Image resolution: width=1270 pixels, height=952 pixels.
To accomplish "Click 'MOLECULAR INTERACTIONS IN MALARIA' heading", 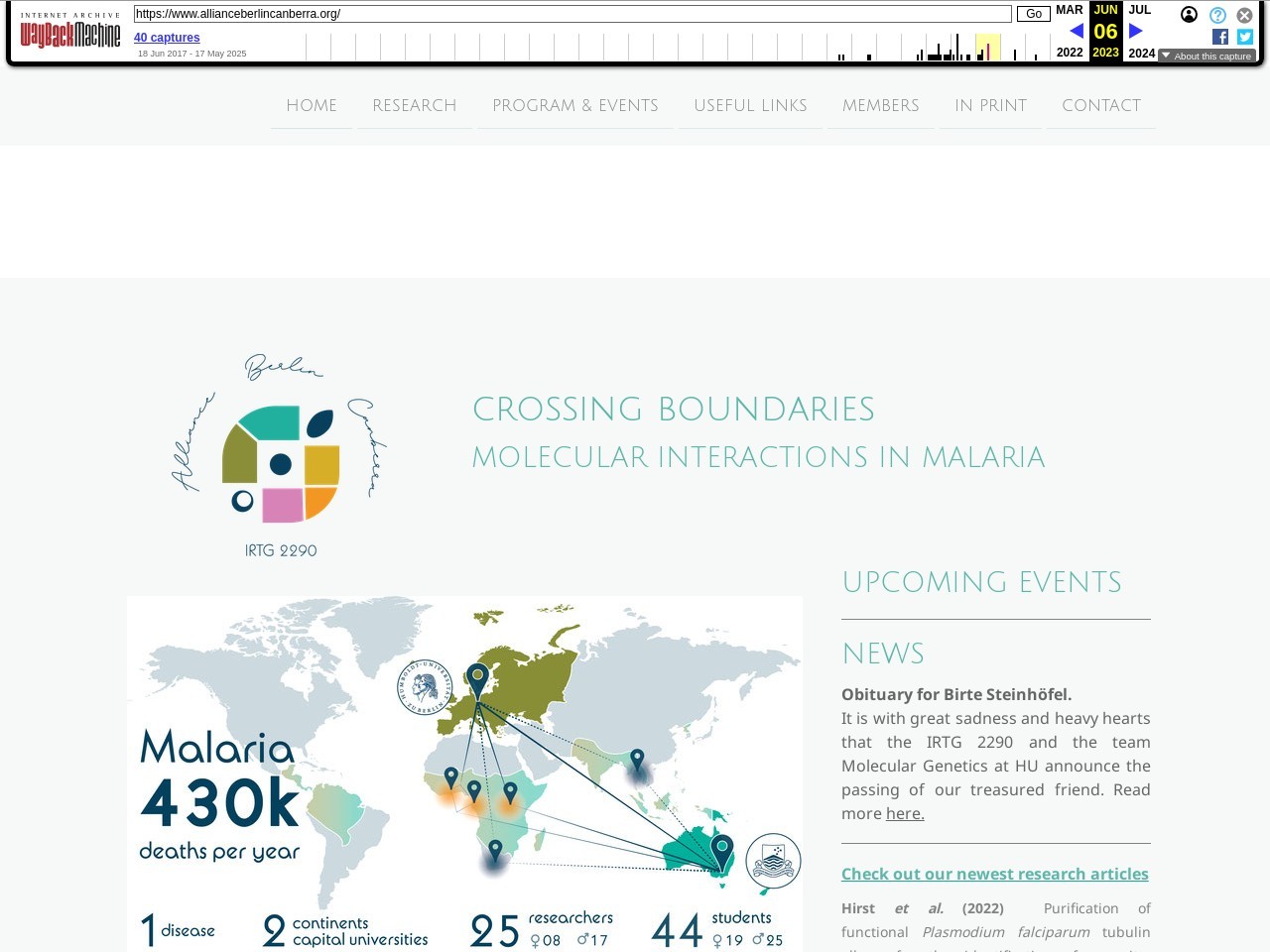I will click(x=758, y=457).
